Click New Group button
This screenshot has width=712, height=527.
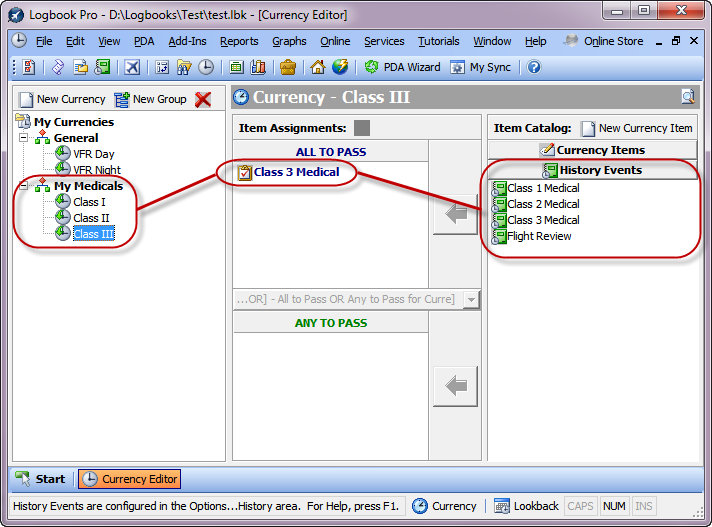(x=150, y=99)
